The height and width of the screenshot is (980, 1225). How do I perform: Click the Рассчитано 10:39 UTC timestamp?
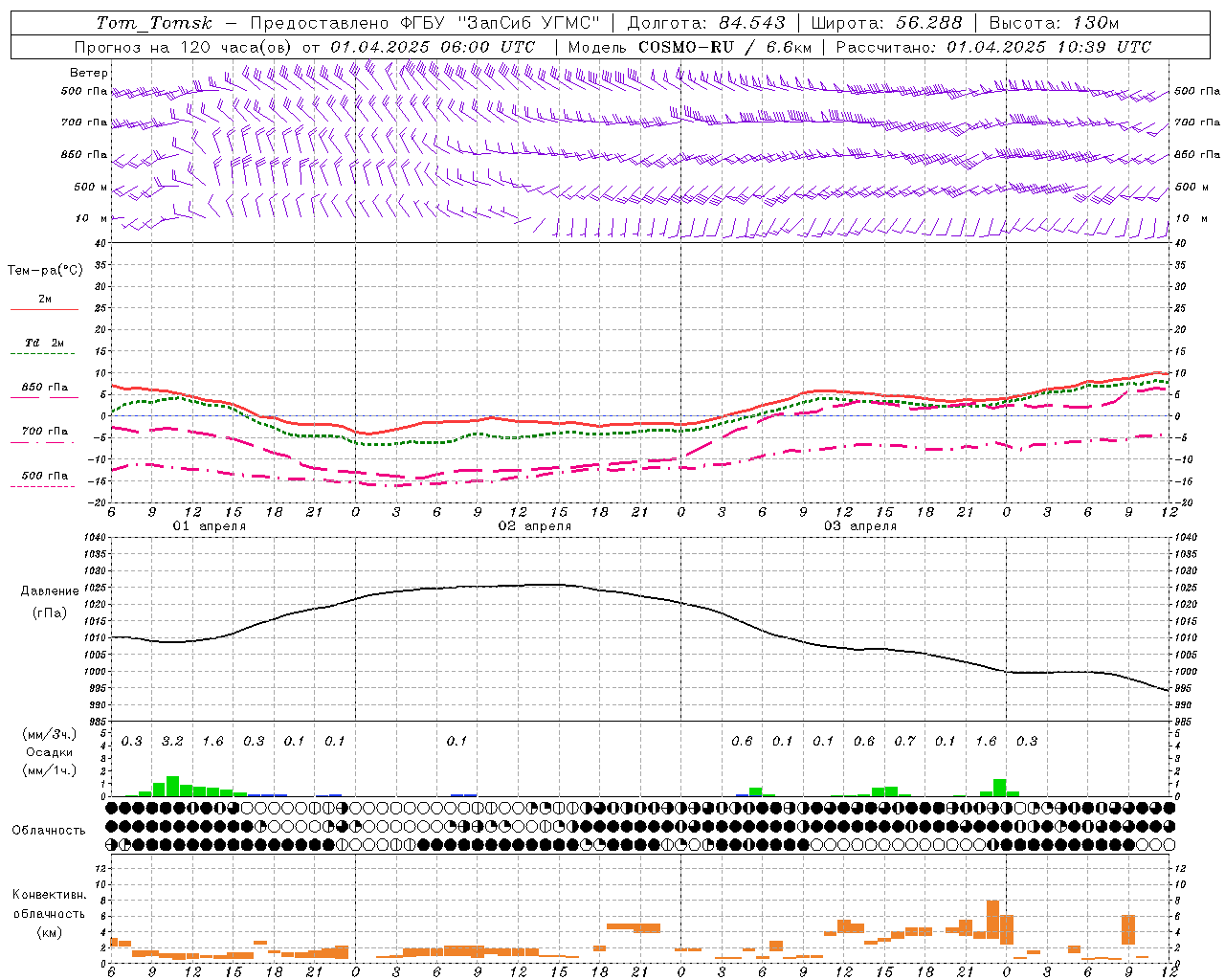(993, 47)
